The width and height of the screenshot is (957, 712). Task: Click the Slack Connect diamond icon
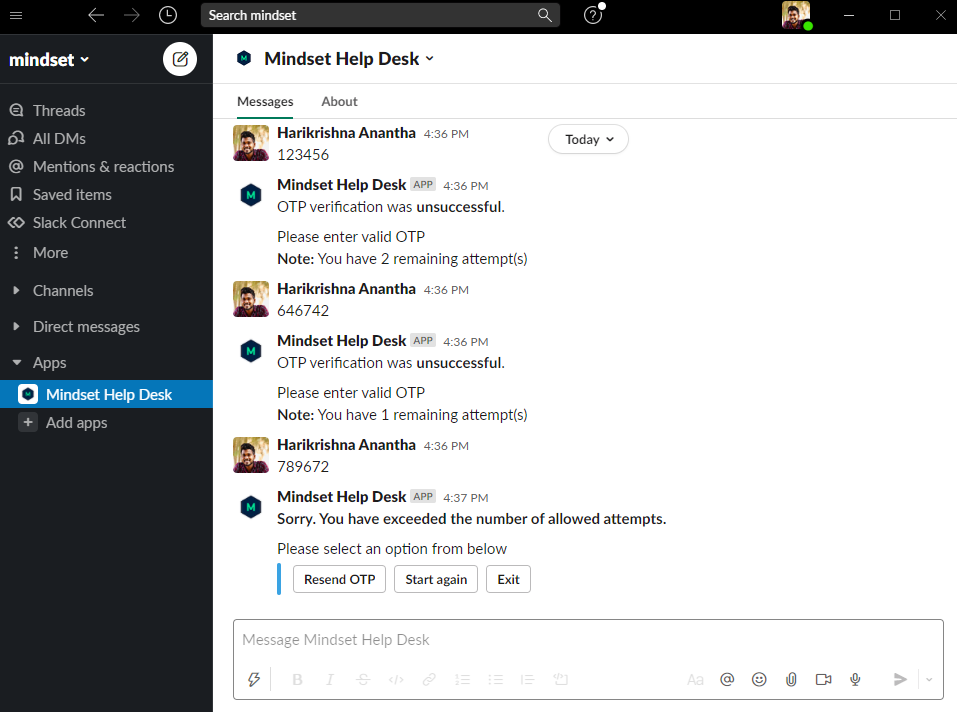click(16, 223)
